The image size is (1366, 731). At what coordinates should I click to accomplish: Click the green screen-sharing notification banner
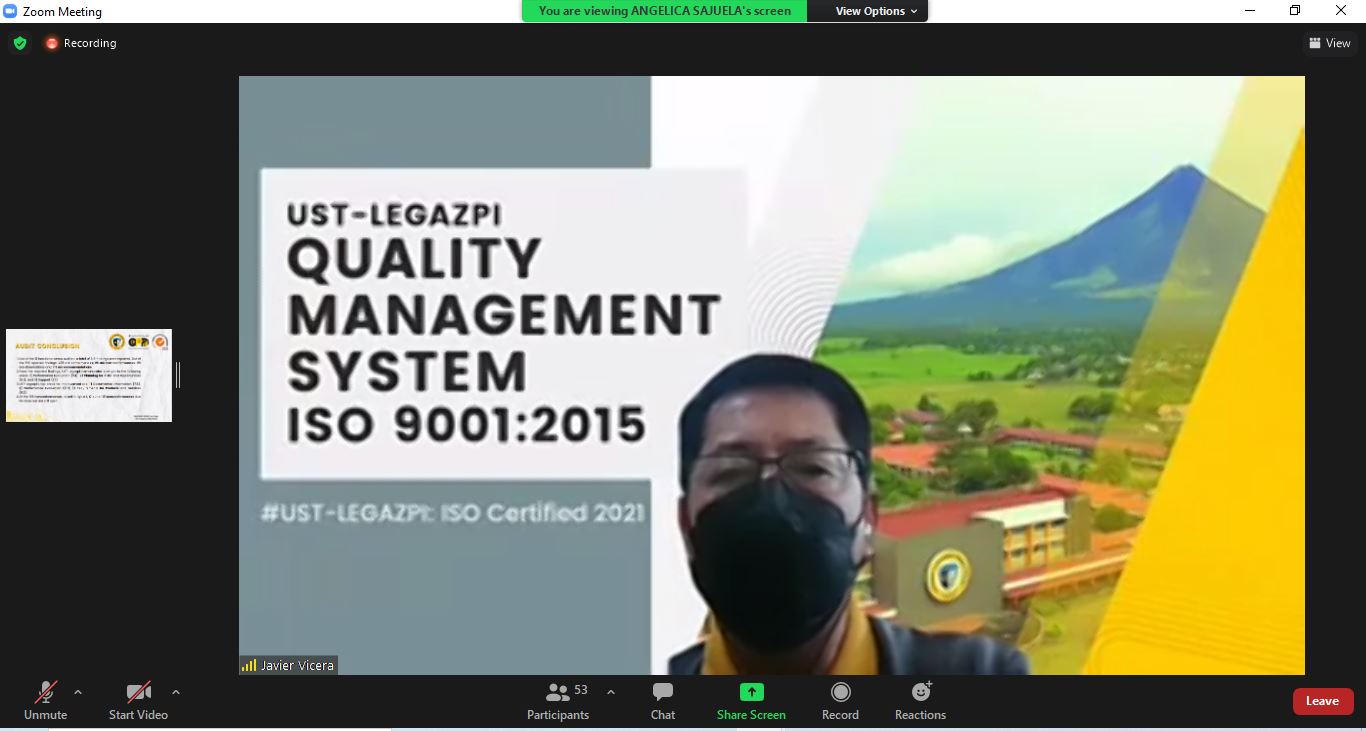click(x=664, y=11)
